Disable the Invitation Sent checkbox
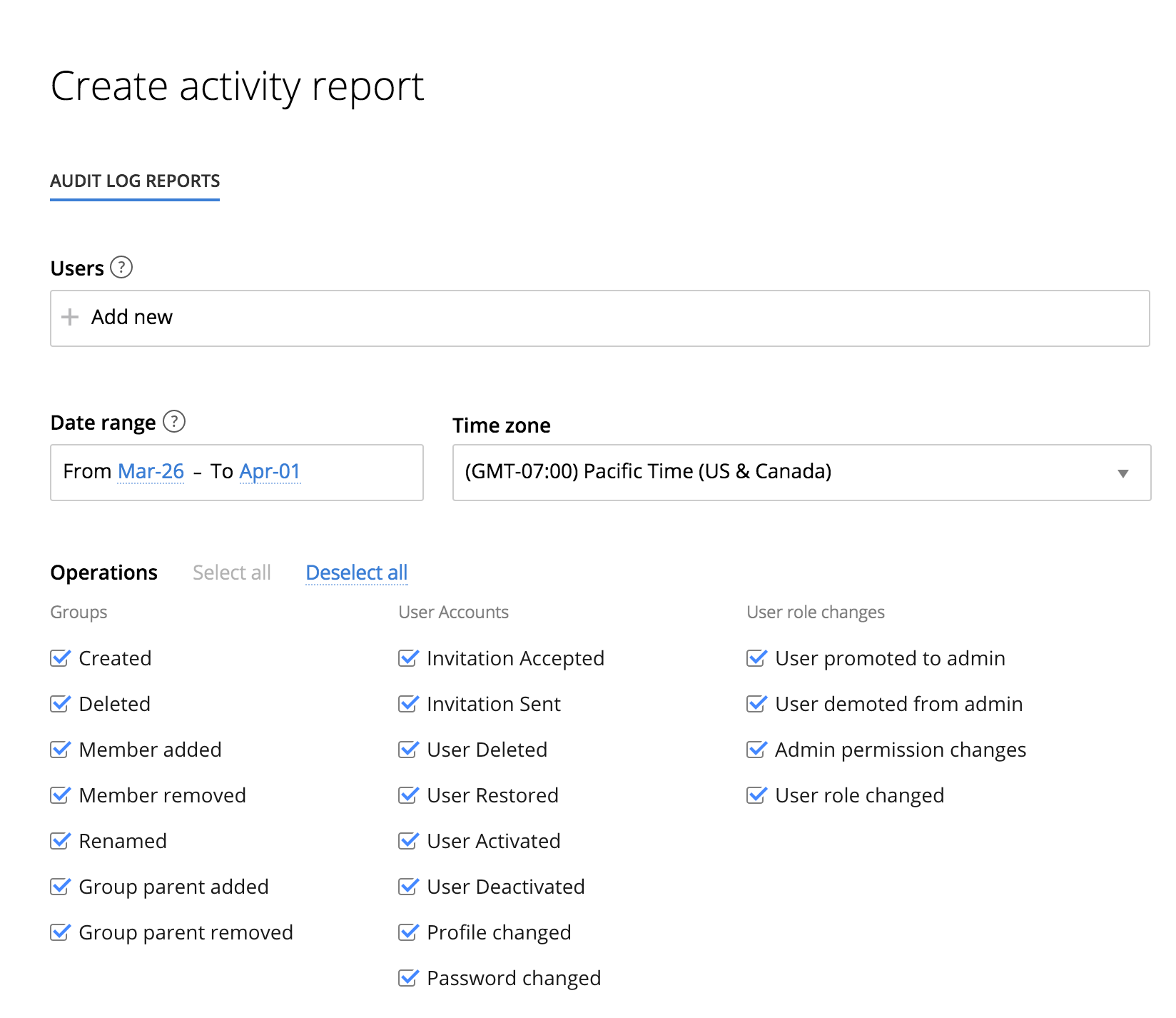 click(409, 704)
